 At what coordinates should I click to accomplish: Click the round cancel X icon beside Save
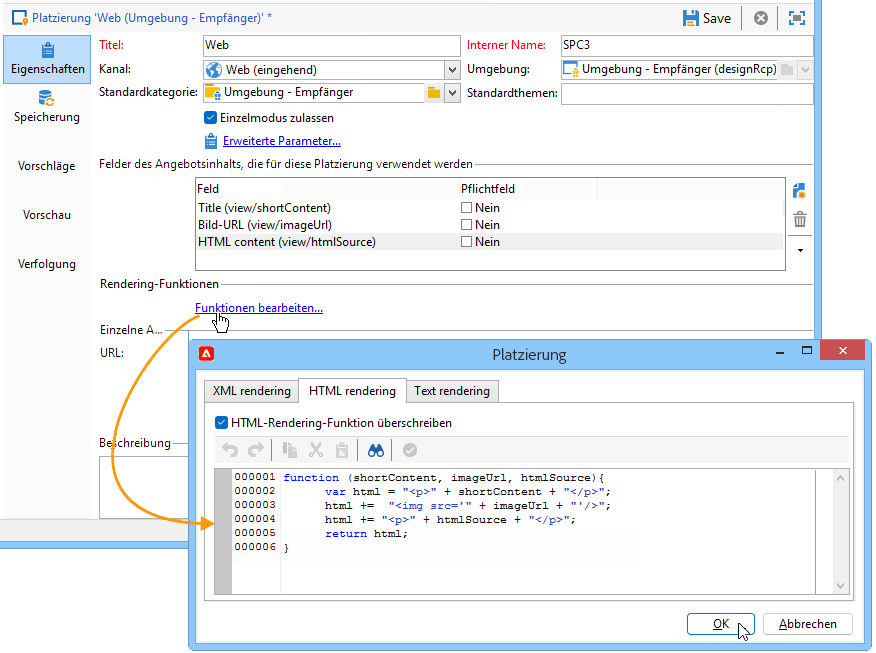[760, 18]
